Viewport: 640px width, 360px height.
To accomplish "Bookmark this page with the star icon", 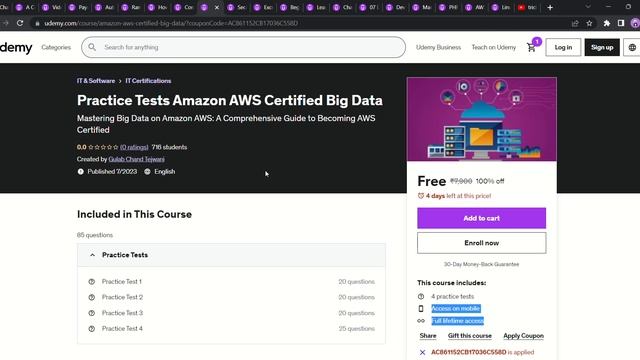I will (x=589, y=23).
